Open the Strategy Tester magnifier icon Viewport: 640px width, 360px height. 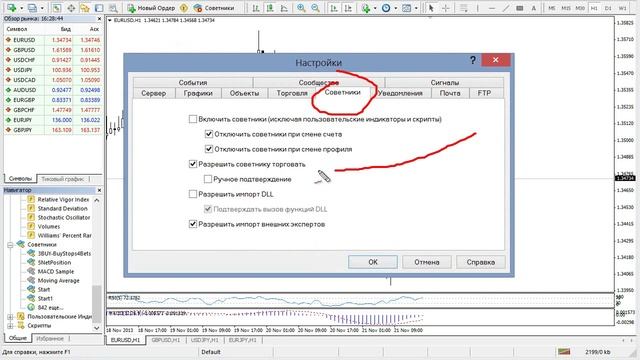pos(113,8)
